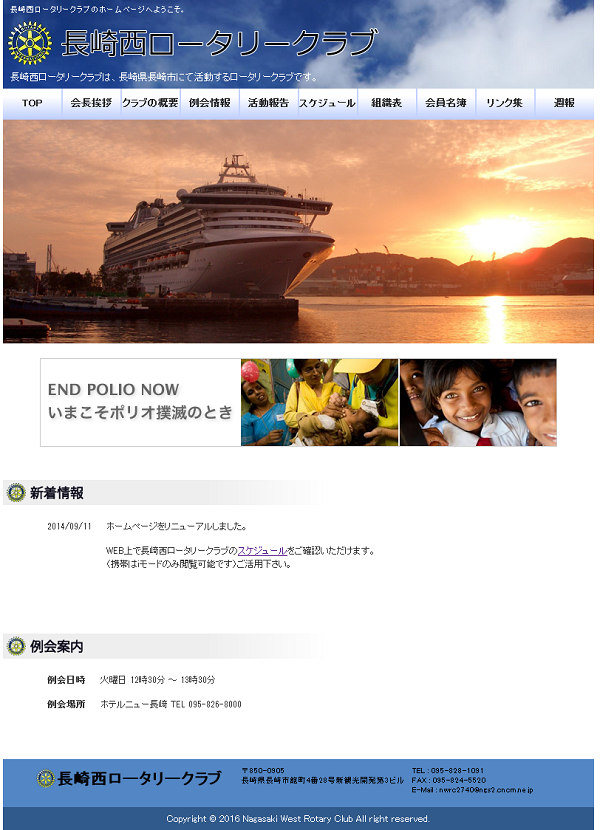
Task: Click the 長崎西ロータリークラブ header title
Action: [220, 43]
